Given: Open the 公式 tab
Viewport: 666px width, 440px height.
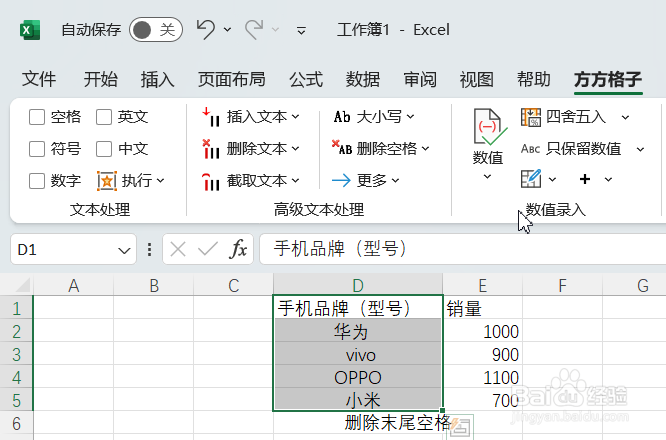Looking at the screenshot, I should 306,79.
